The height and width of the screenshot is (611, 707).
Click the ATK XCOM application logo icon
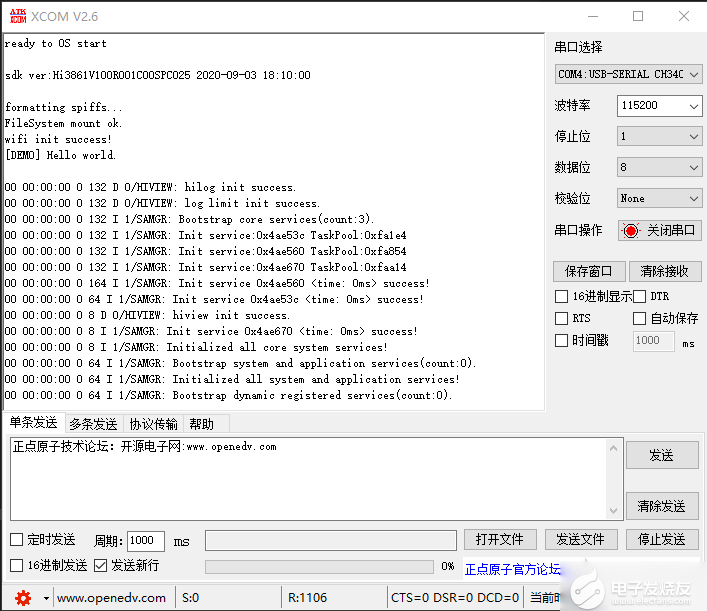[x=18, y=16]
